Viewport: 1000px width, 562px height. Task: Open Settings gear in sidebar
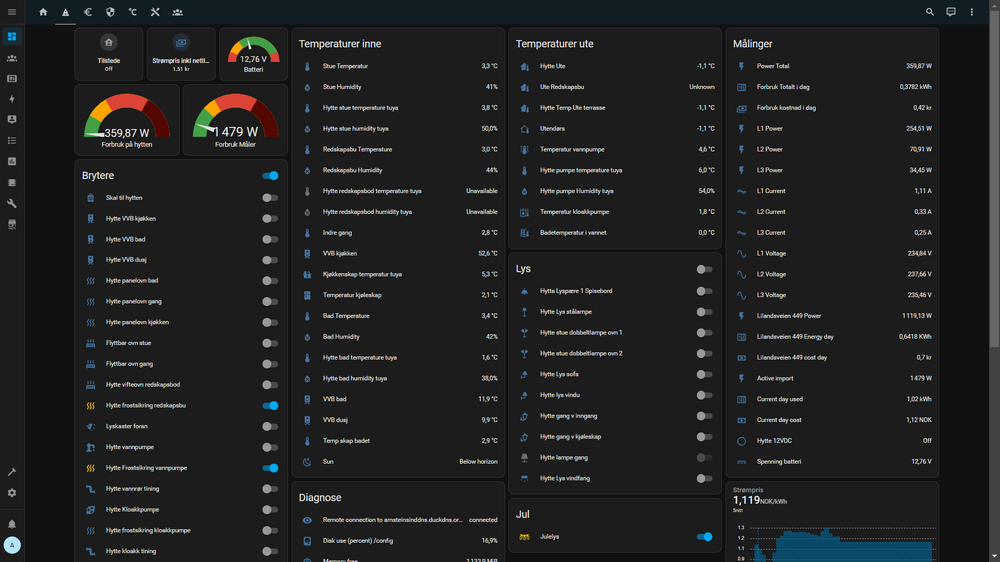pos(12,493)
